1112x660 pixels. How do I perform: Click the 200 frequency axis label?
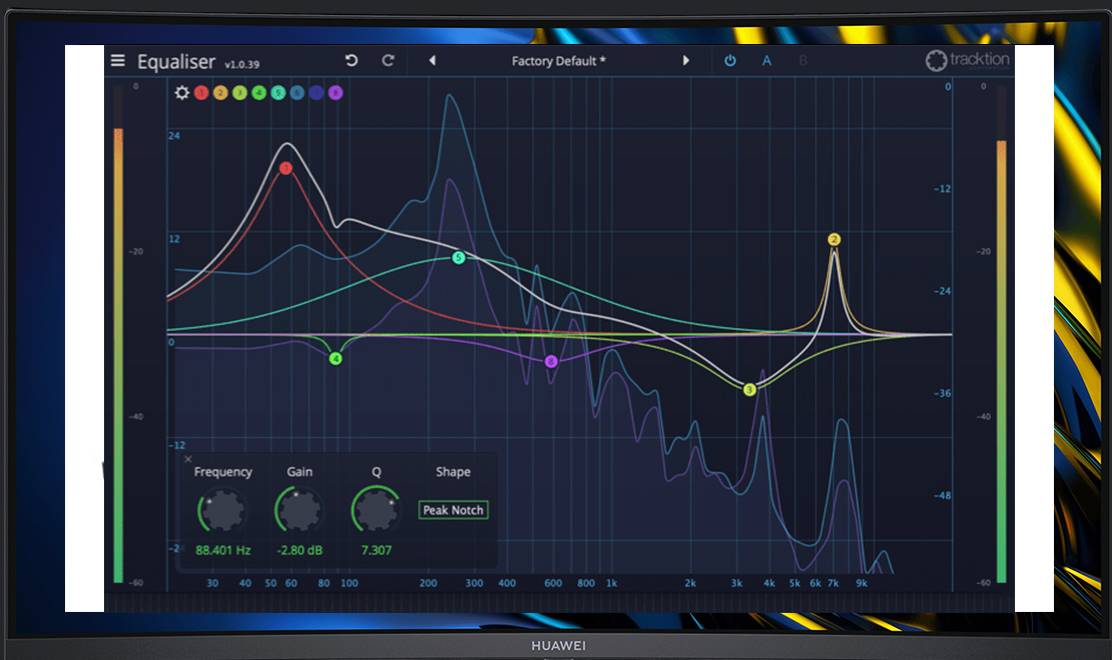tap(428, 583)
